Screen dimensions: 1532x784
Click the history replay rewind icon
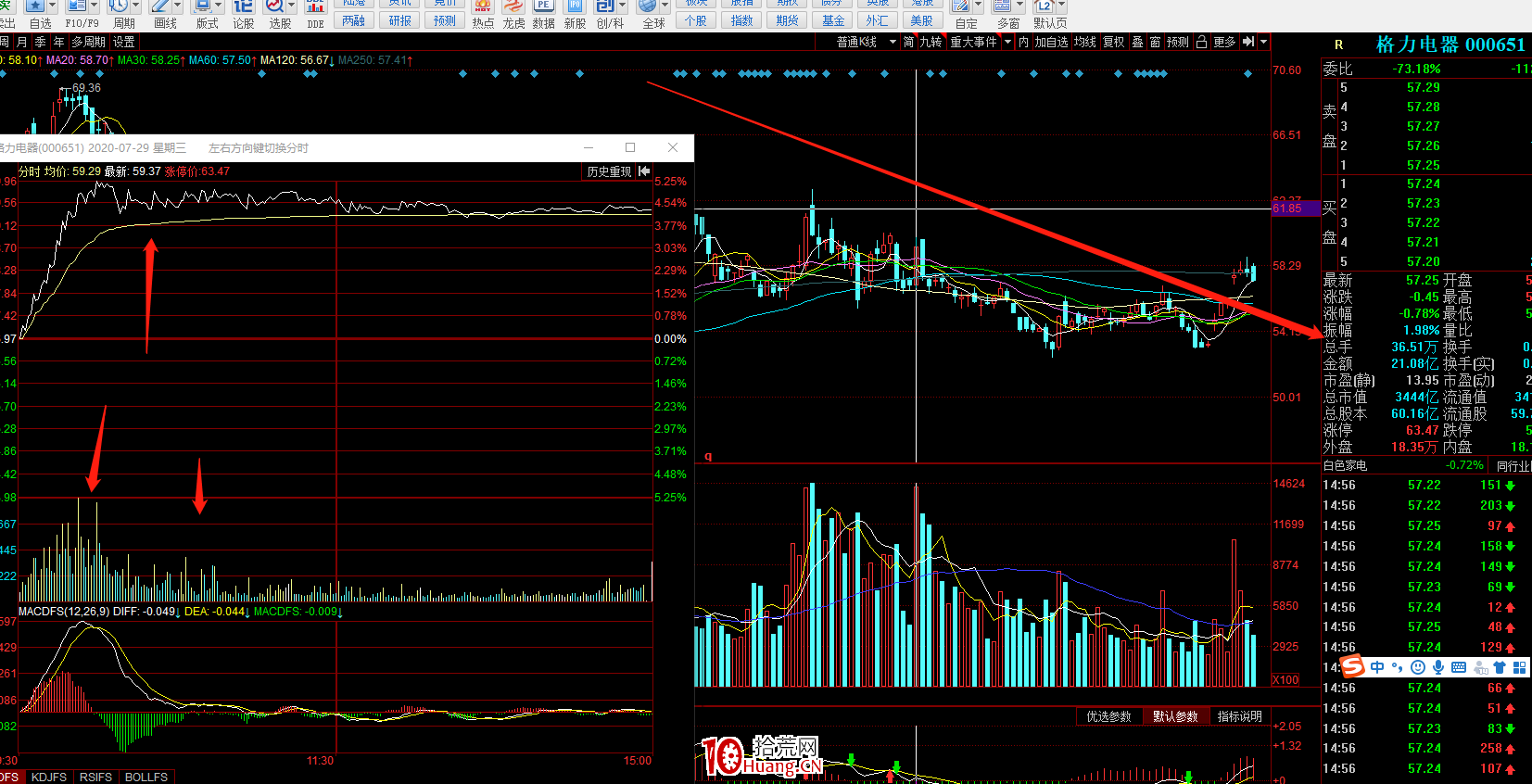644,171
